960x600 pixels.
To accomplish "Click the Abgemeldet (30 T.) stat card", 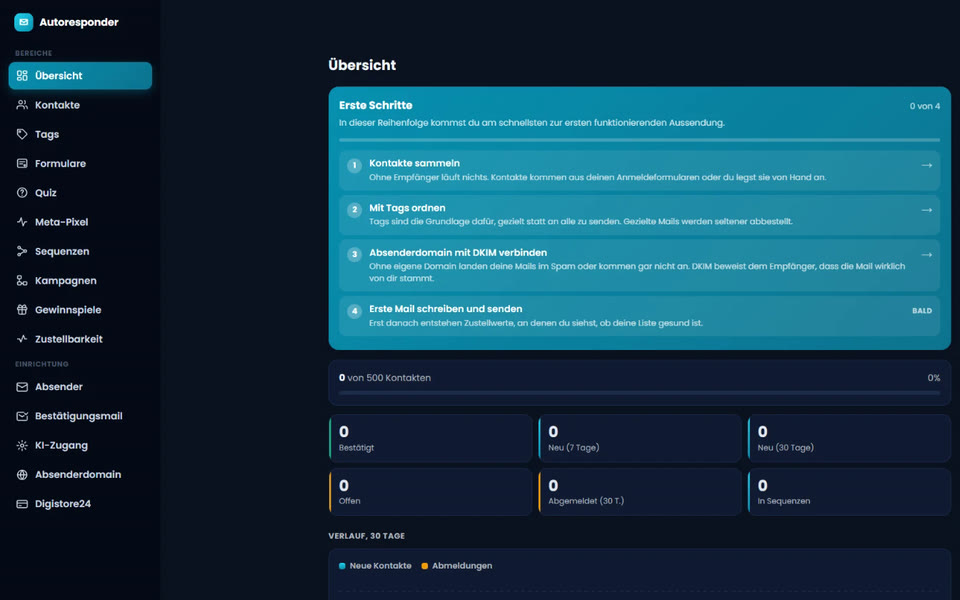I will coord(640,492).
